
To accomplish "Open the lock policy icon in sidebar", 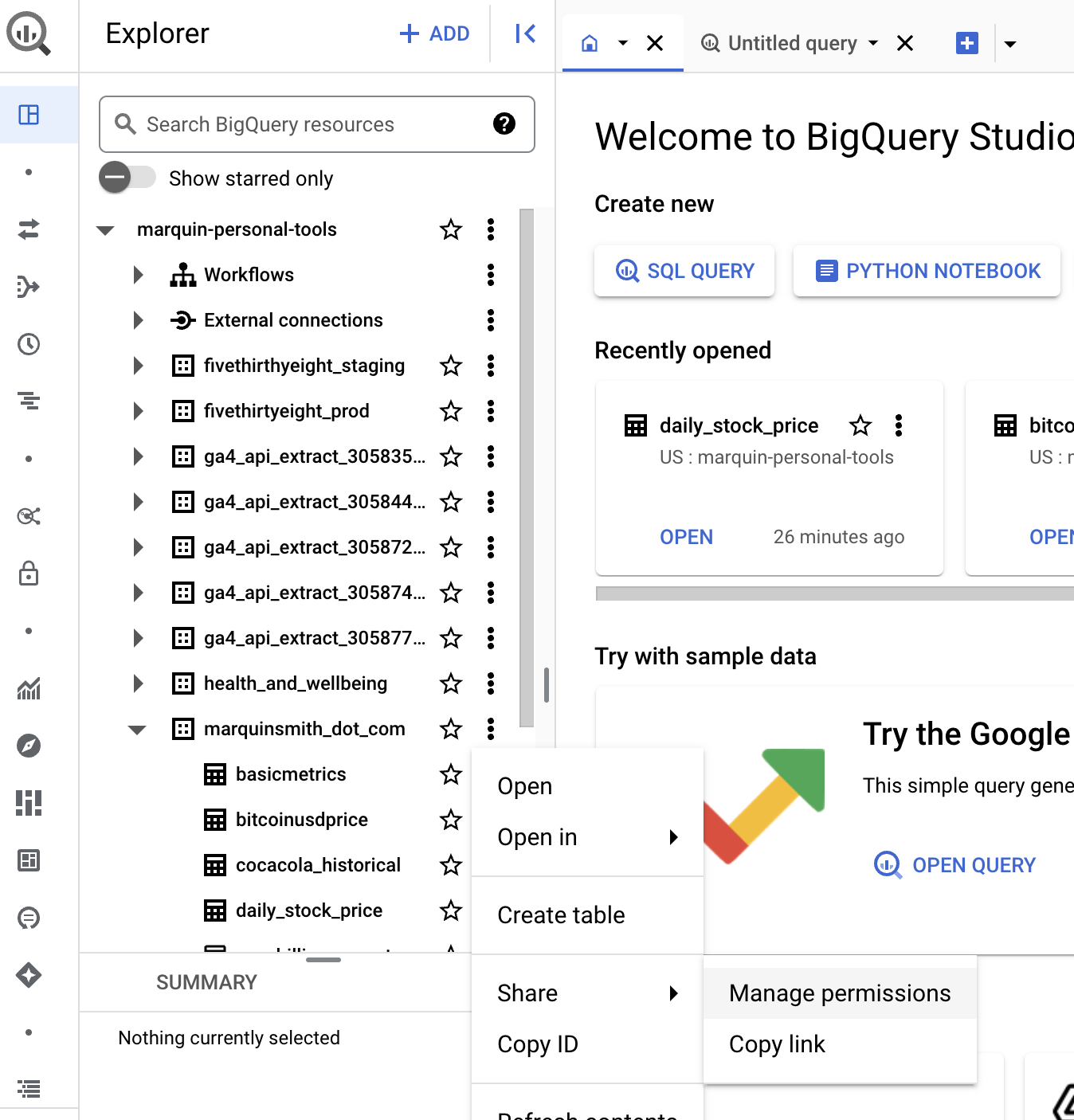I will tap(29, 574).
